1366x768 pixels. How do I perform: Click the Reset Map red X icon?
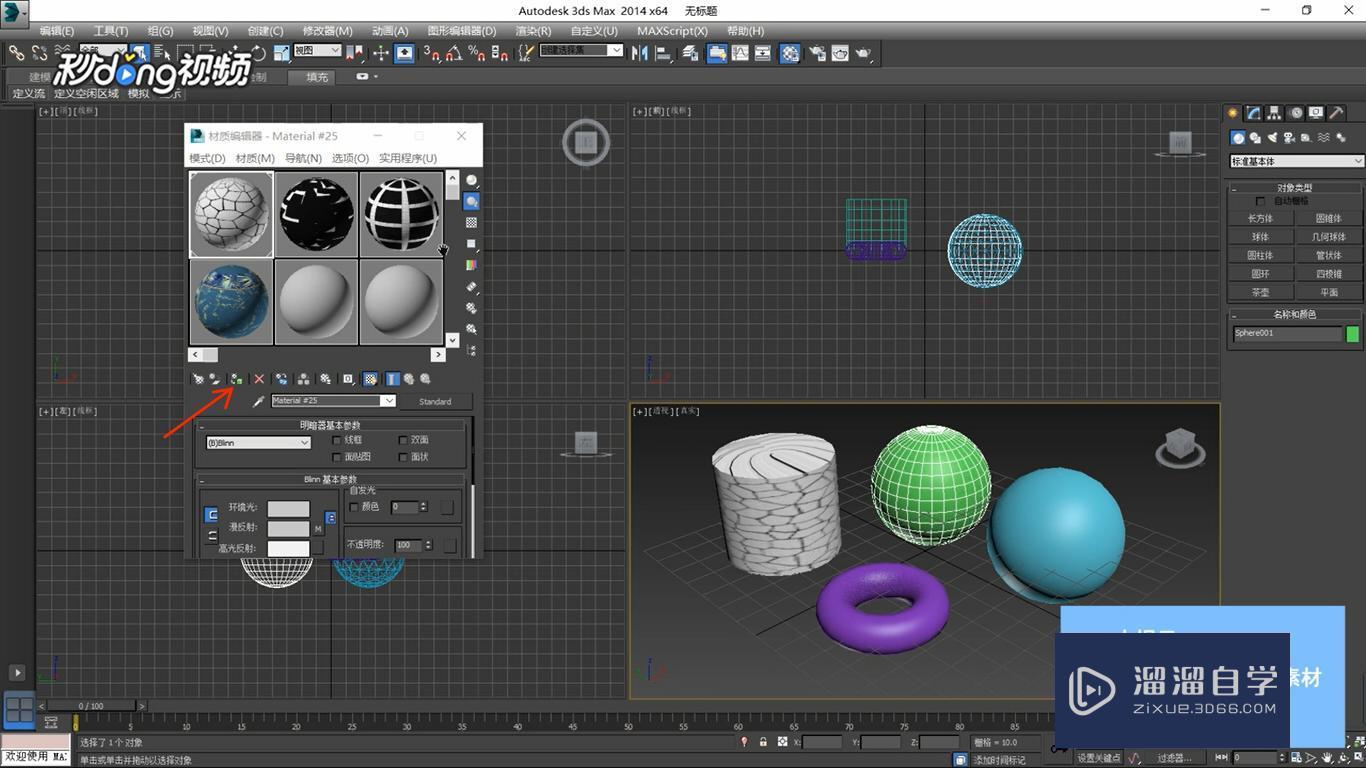pos(258,378)
